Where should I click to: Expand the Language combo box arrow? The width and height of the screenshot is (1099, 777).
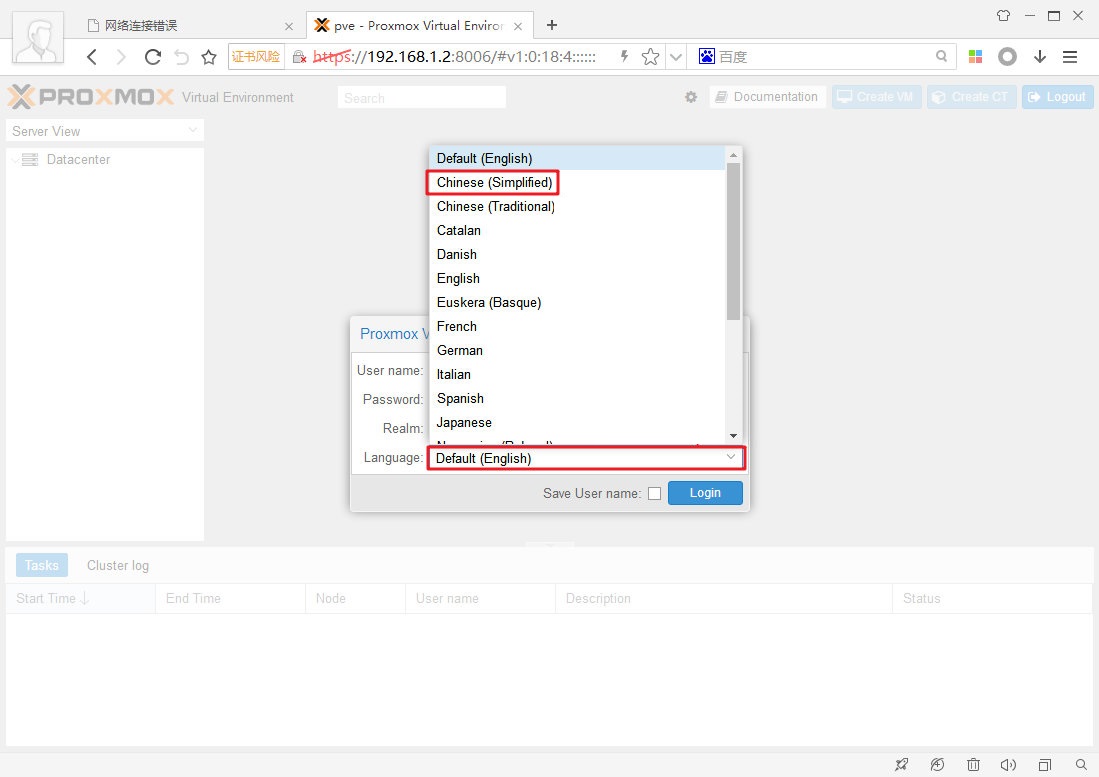pos(731,458)
